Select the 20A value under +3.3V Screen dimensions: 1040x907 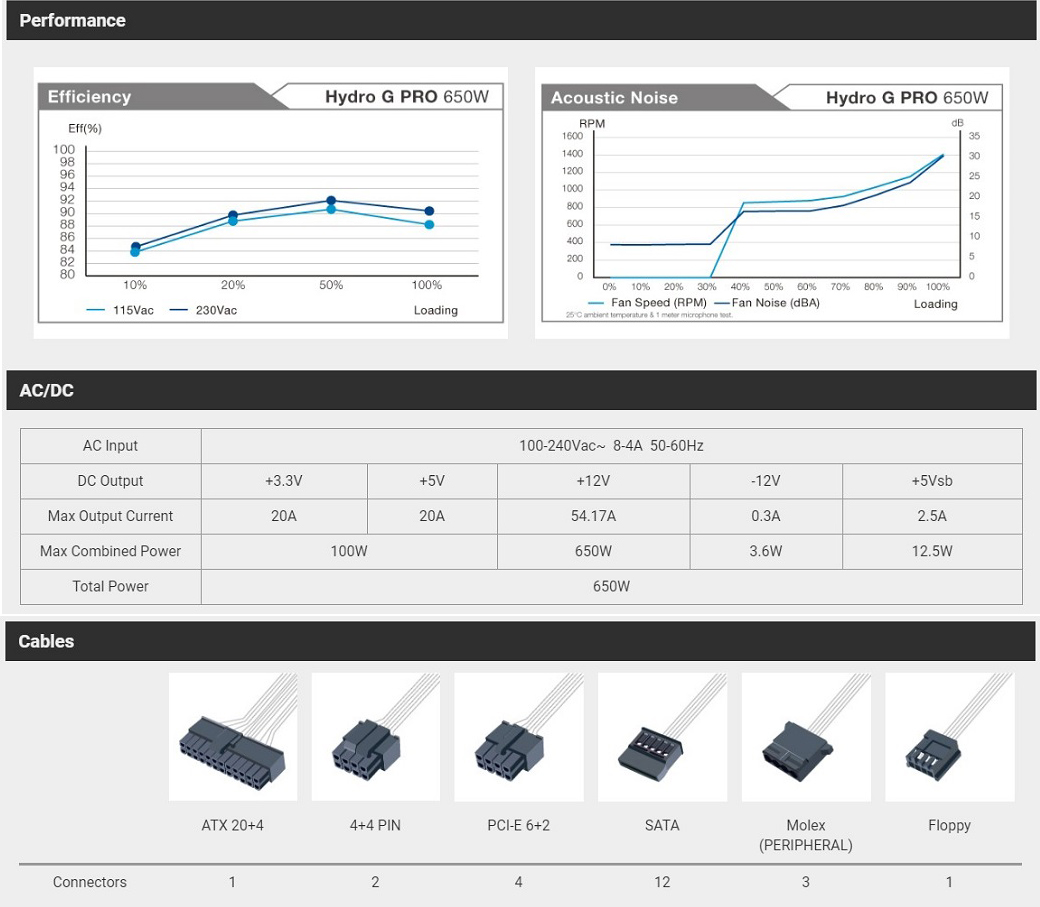click(x=284, y=516)
